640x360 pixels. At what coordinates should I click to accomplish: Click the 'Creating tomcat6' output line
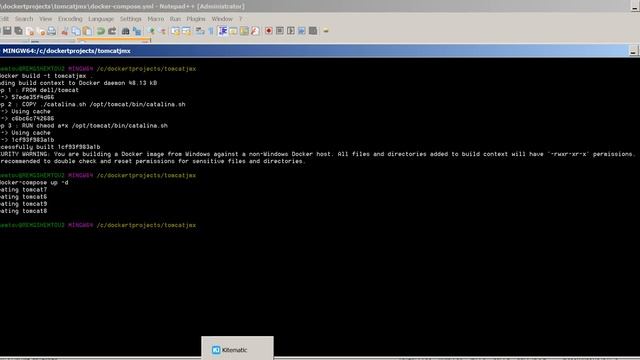[x=24, y=197]
